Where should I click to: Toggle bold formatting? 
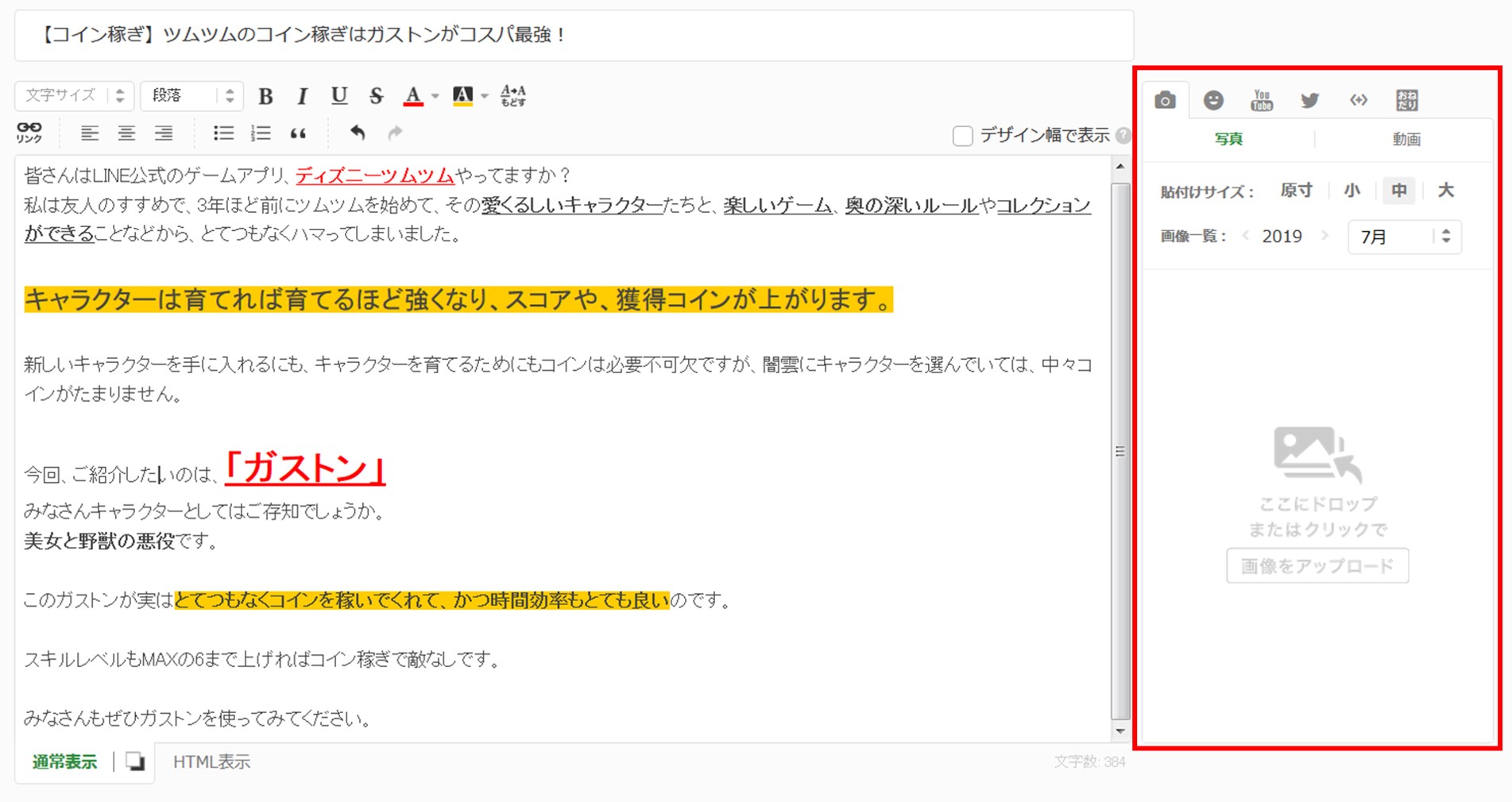point(266,96)
